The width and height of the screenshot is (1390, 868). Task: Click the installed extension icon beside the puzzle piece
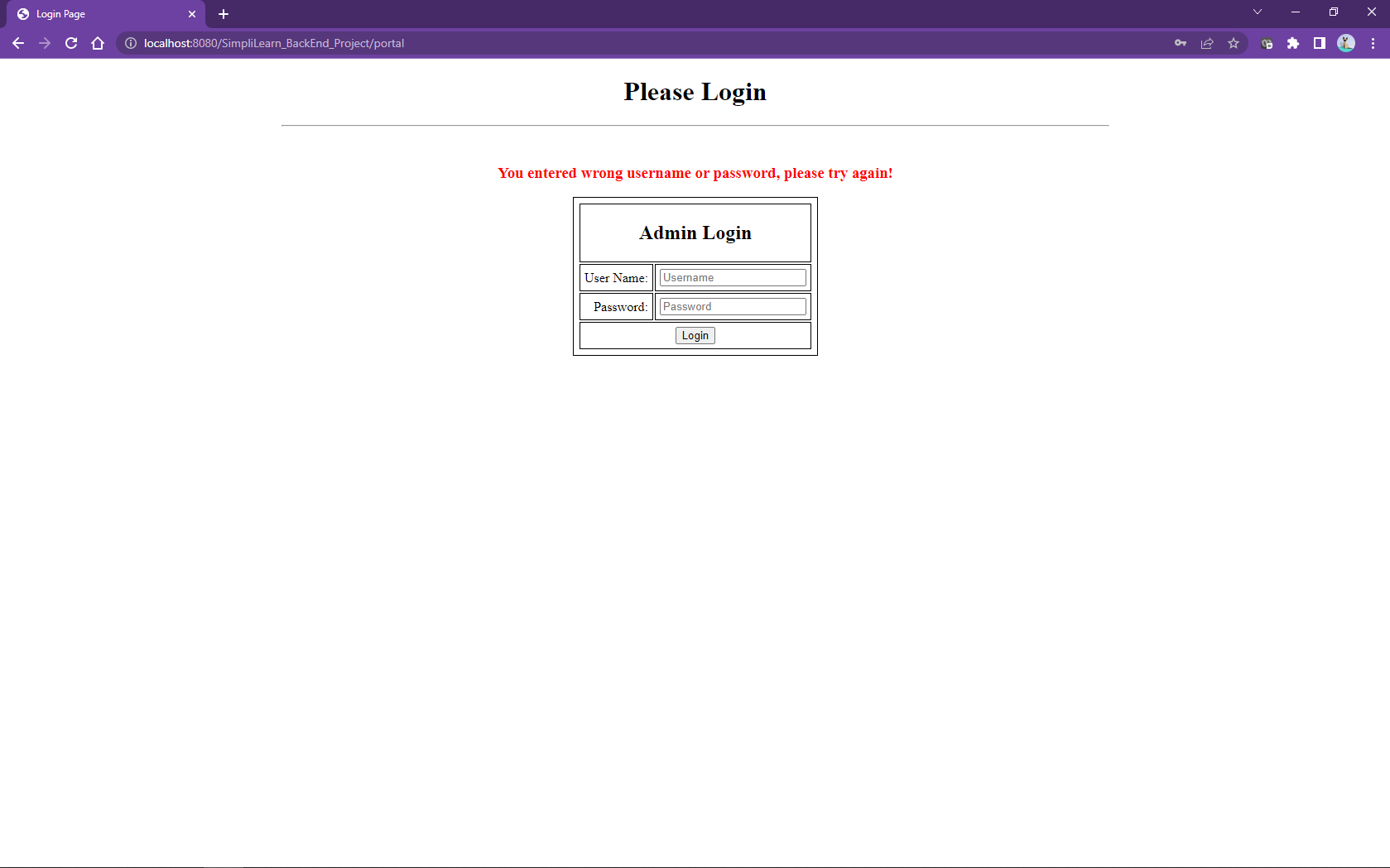click(x=1267, y=43)
